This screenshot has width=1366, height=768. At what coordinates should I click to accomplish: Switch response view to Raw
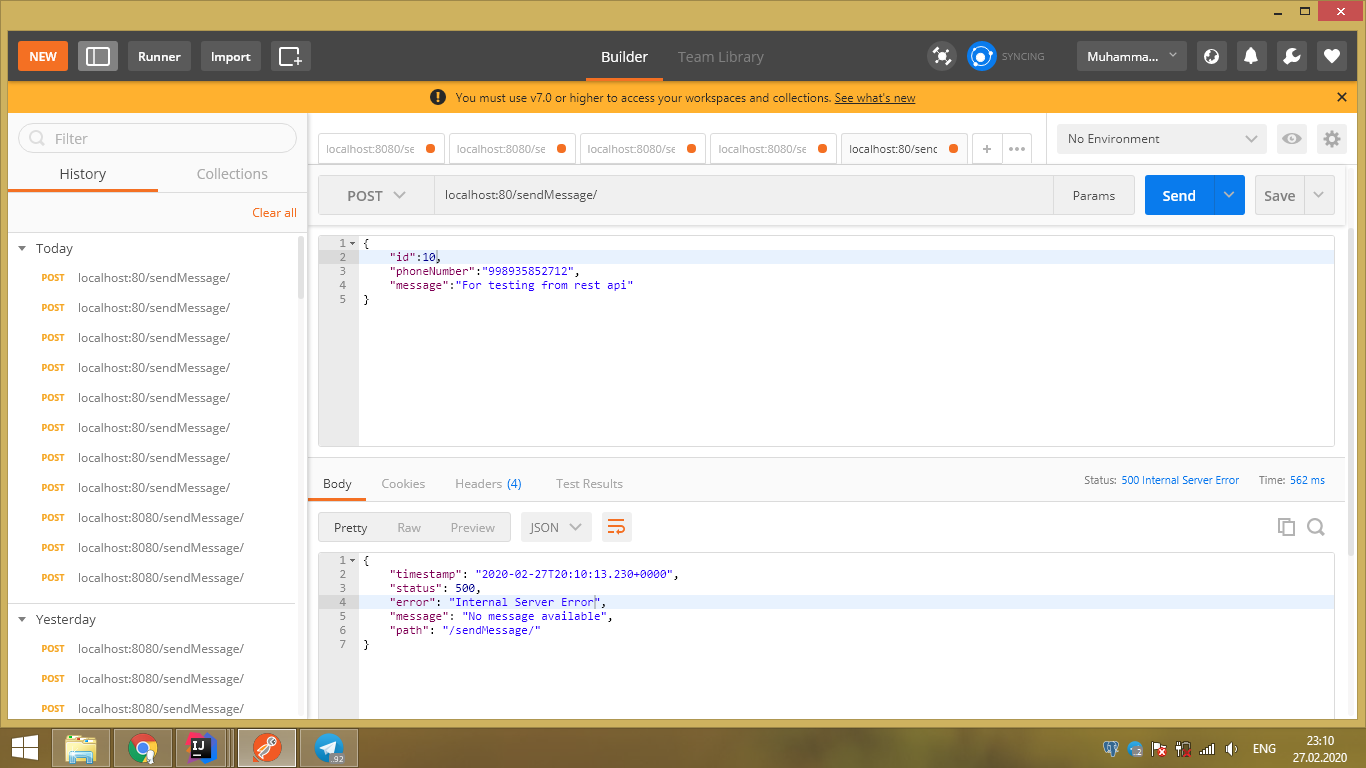pos(409,527)
